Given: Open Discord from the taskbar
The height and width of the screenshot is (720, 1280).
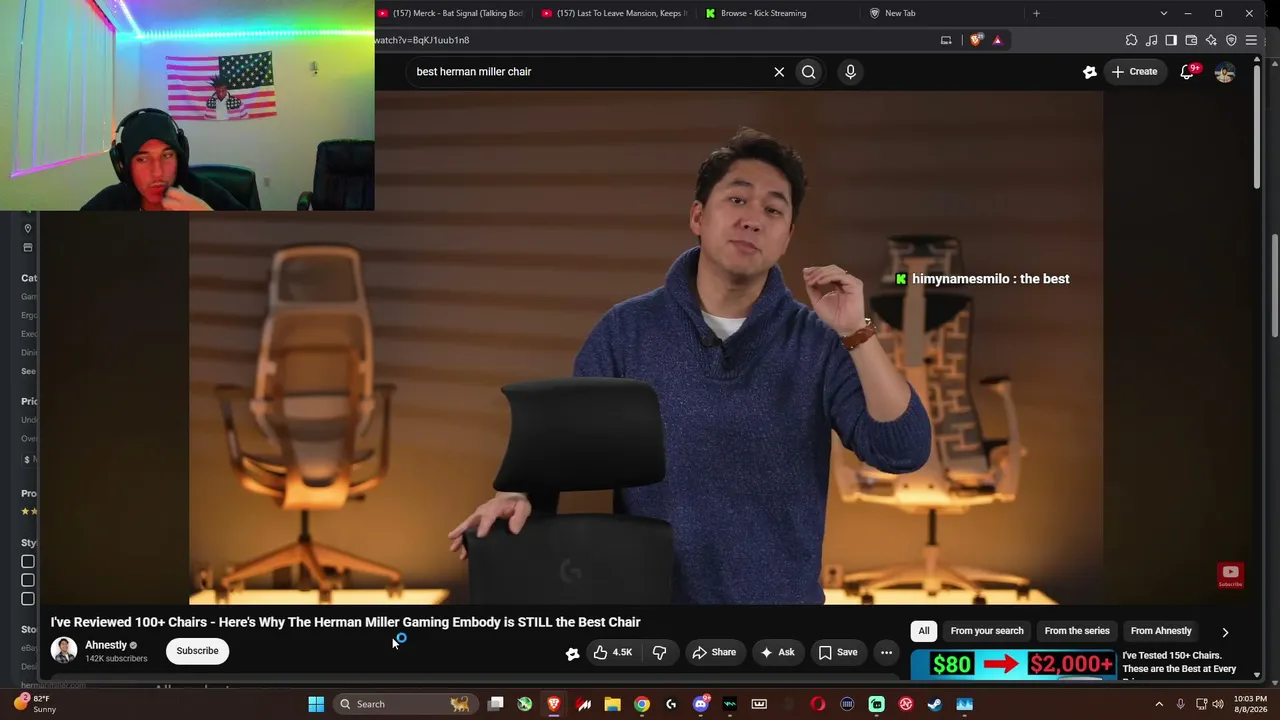Looking at the screenshot, I should coord(700,704).
